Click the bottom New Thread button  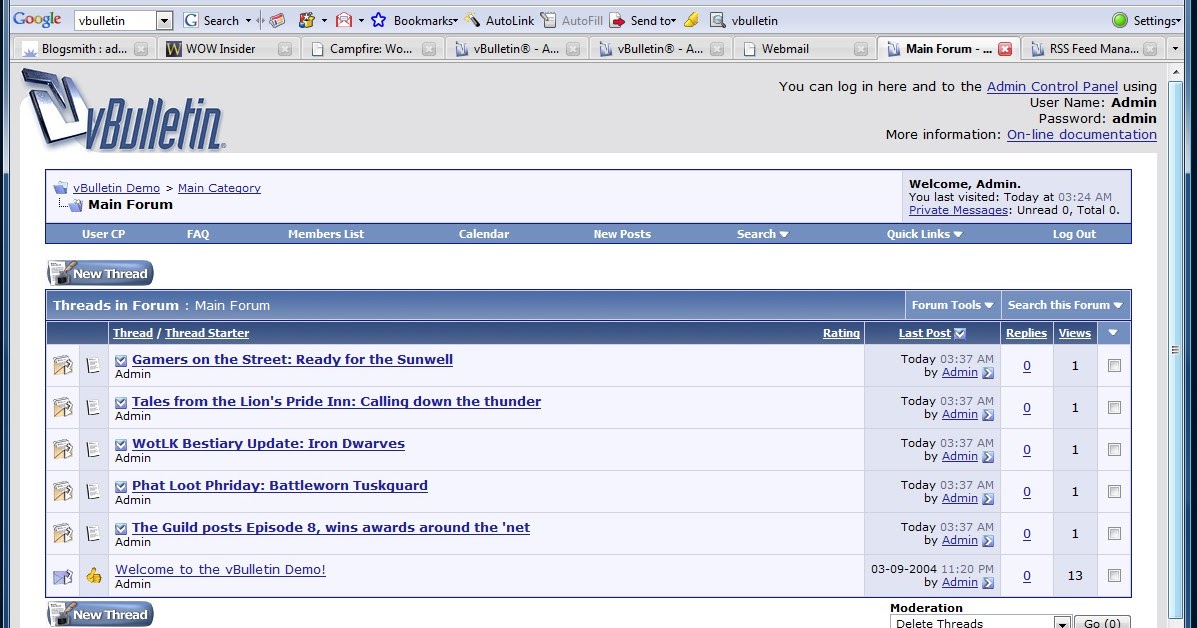pyautogui.click(x=100, y=614)
